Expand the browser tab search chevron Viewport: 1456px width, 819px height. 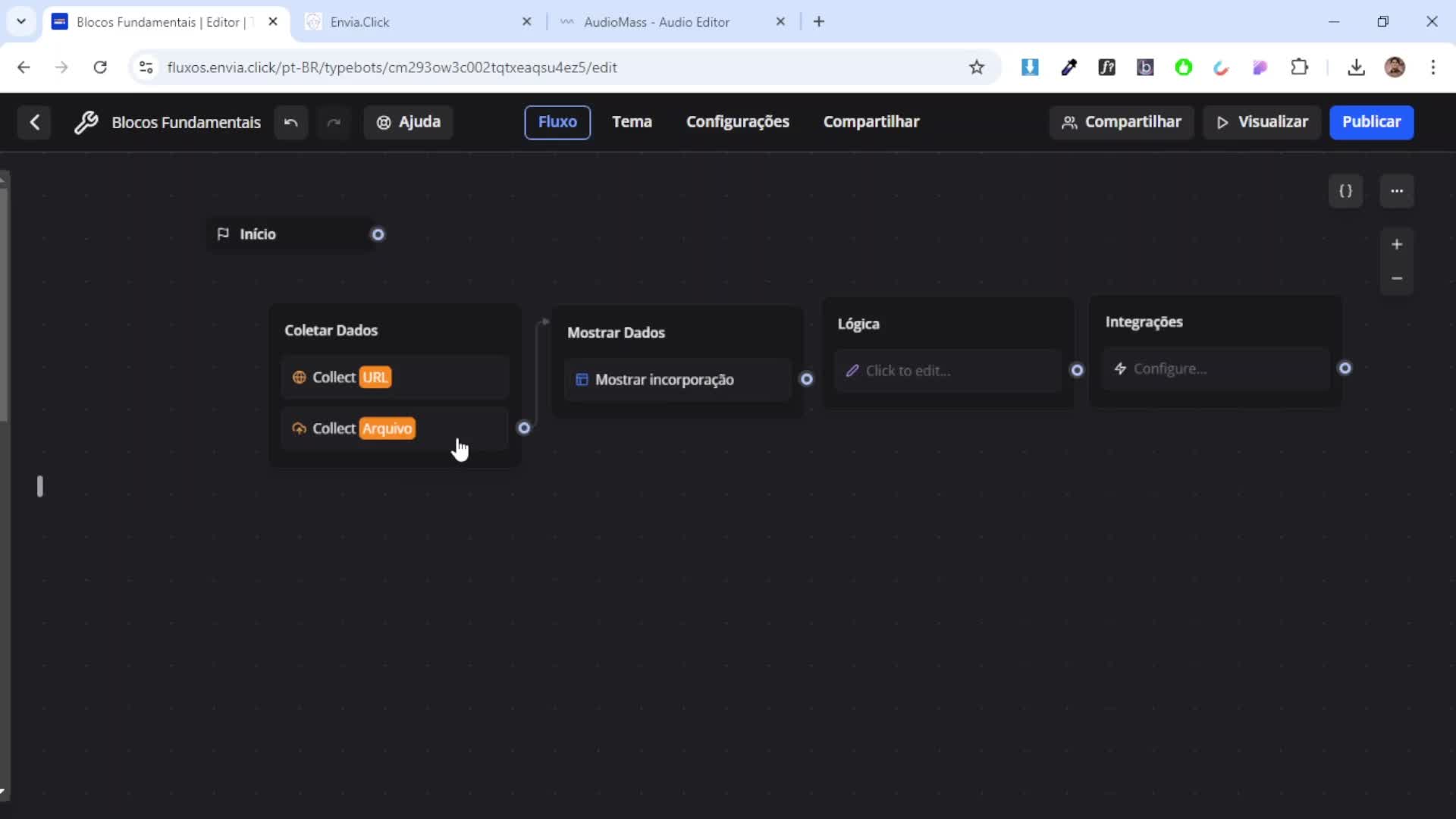pos(20,21)
